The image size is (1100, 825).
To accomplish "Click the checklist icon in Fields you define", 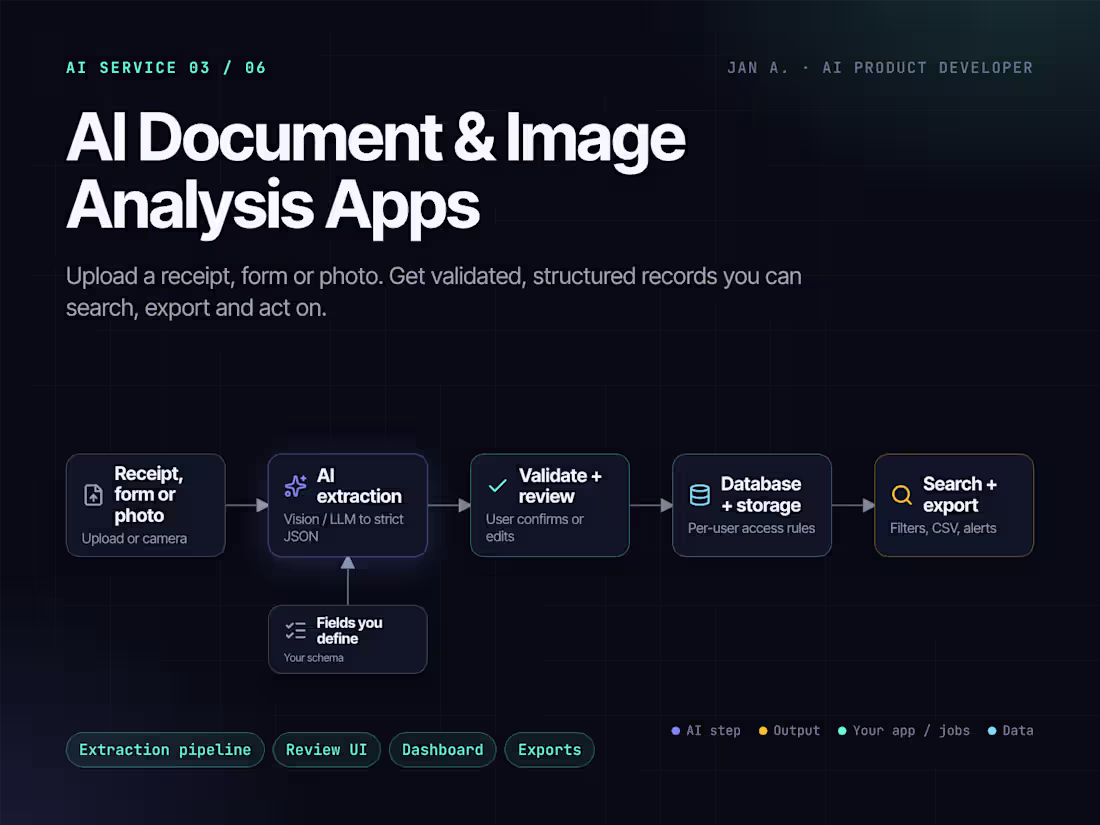I will pos(295,630).
